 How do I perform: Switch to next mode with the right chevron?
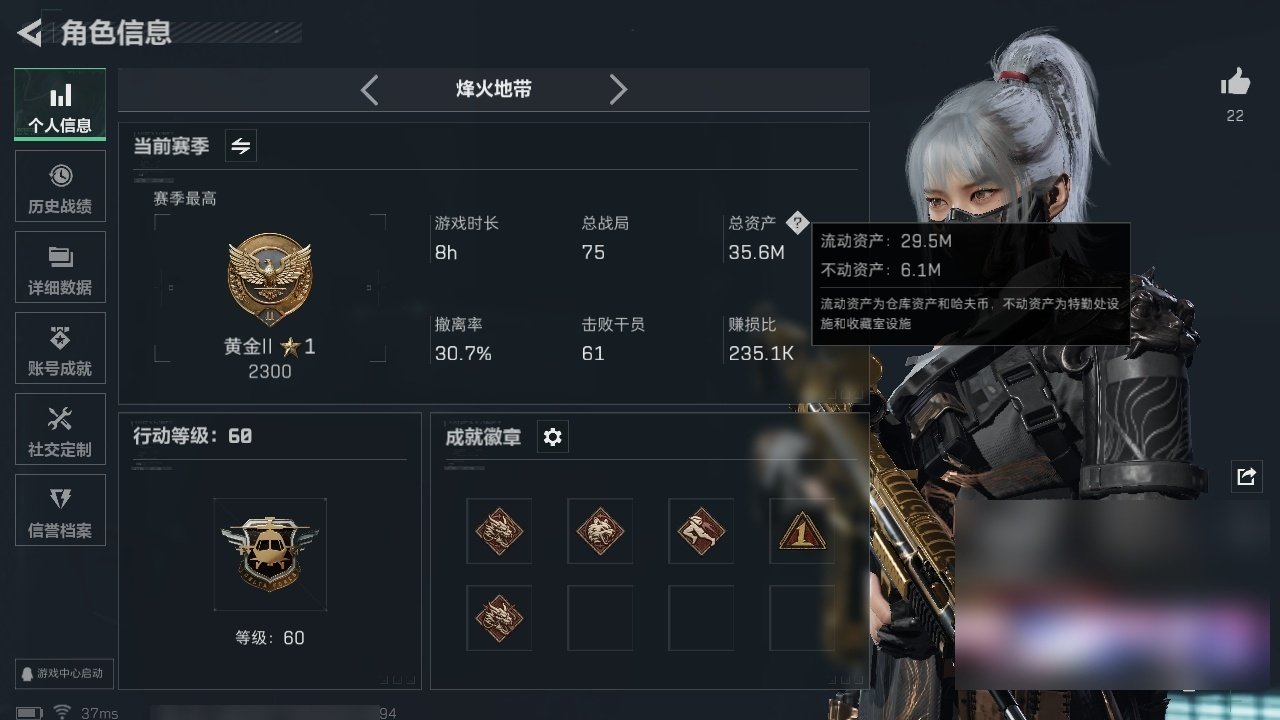click(618, 90)
